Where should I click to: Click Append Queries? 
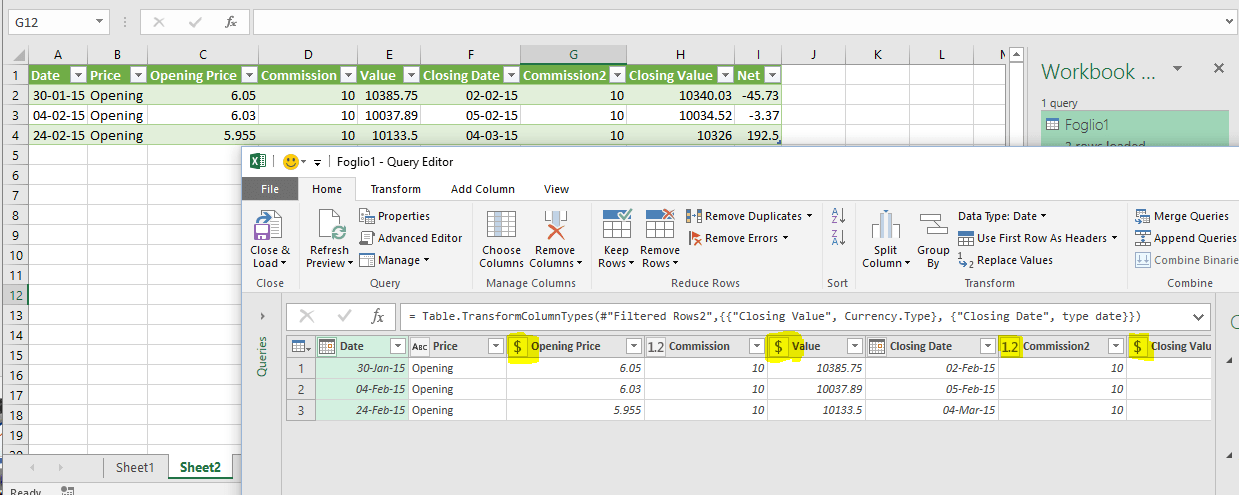coord(1185,238)
